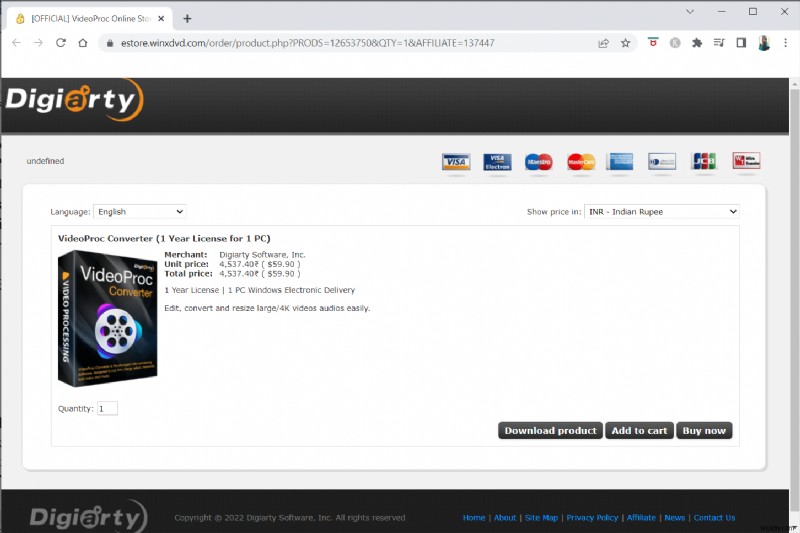Screen dimensions: 800x533
Task: Open the Affiliate footer link
Action: pos(641,518)
